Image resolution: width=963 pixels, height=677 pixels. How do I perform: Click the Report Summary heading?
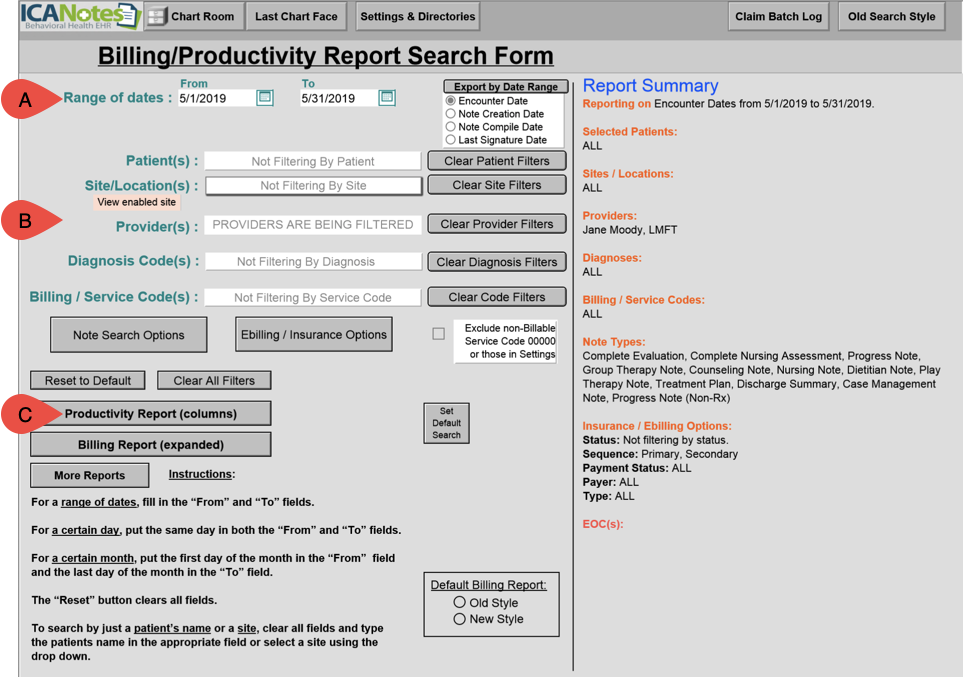(650, 85)
